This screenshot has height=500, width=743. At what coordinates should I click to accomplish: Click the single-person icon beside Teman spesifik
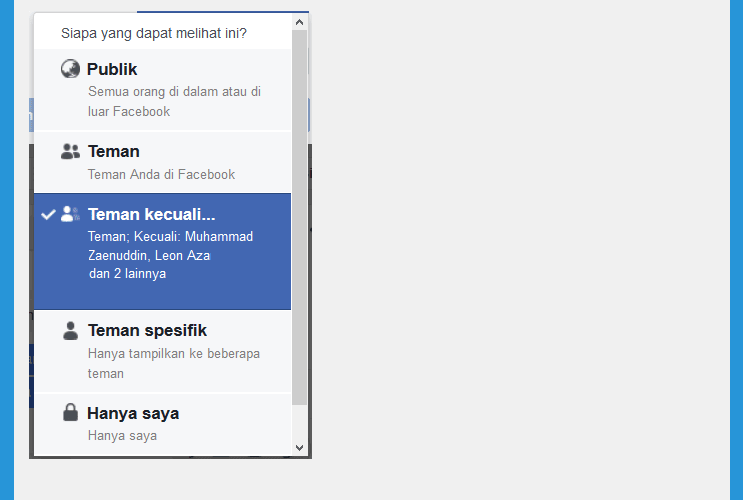pos(70,330)
